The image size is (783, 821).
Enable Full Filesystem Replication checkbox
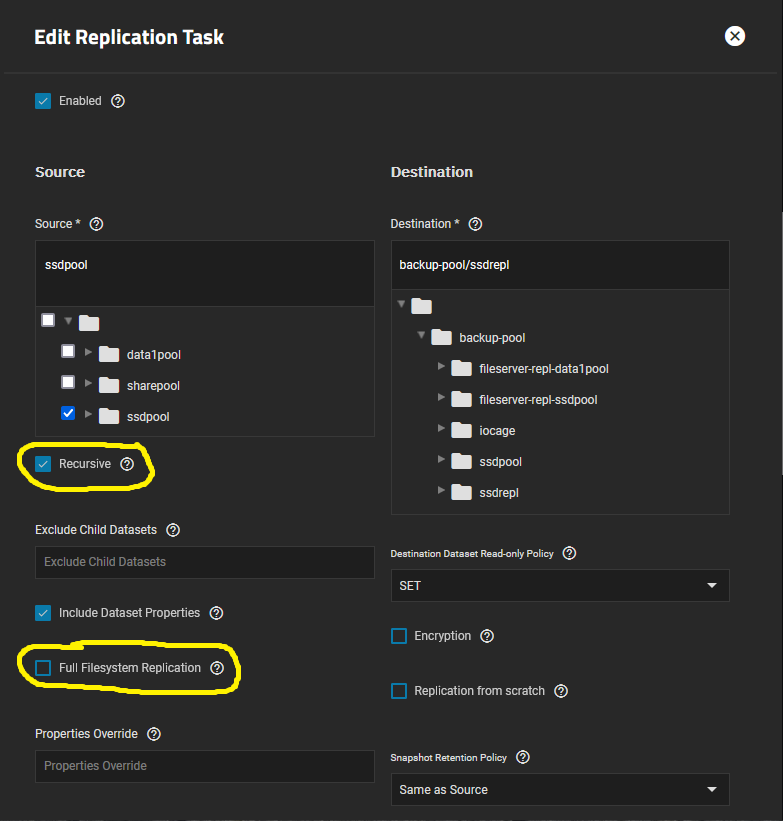pyautogui.click(x=43, y=668)
